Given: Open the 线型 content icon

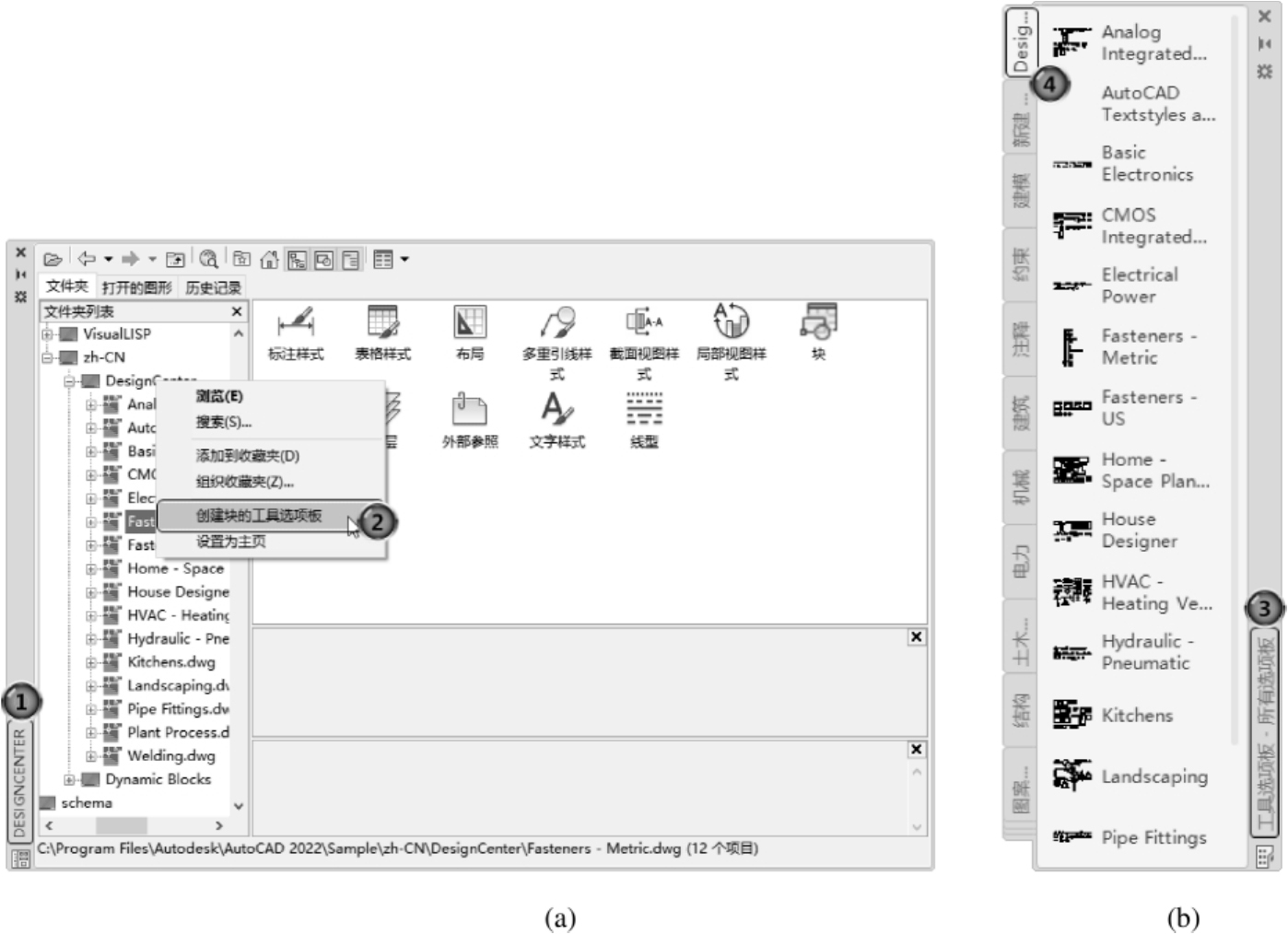Looking at the screenshot, I should (644, 421).
